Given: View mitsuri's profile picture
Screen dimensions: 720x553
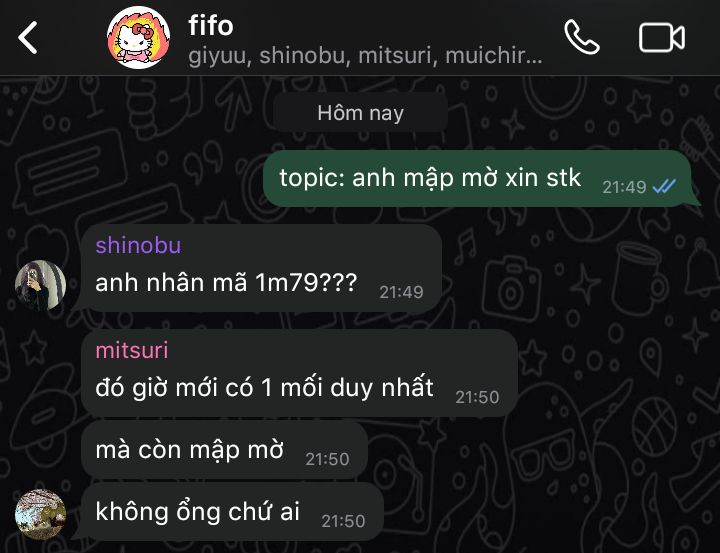Looking at the screenshot, I should pos(40,514).
